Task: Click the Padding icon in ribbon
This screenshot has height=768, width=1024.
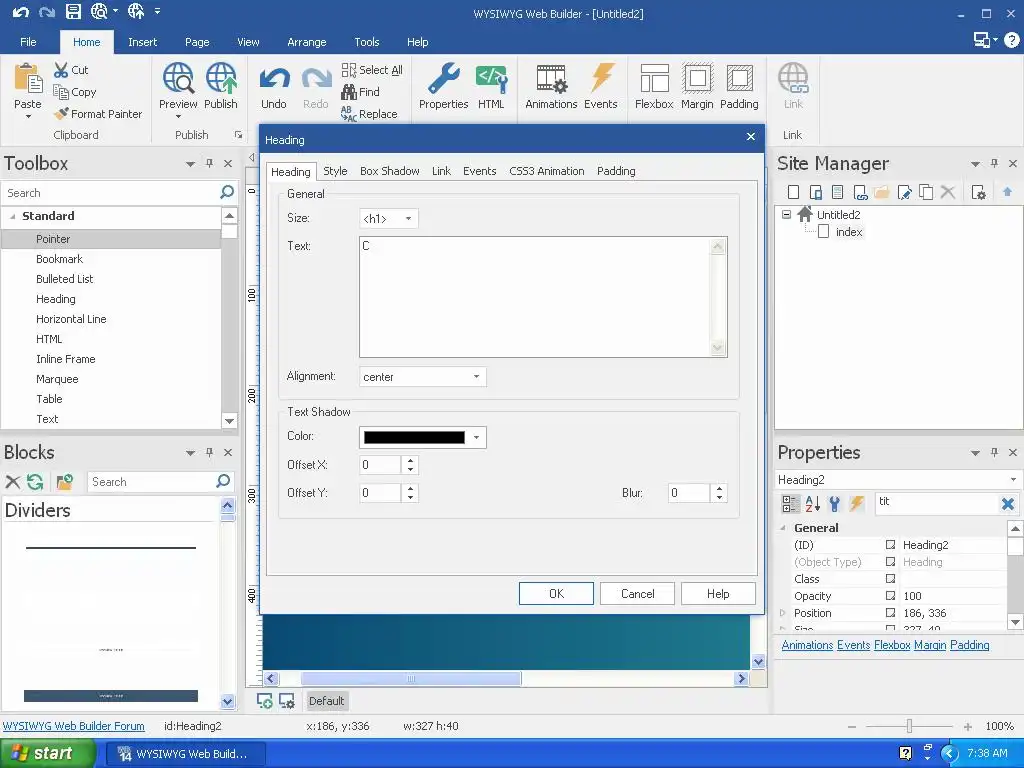Action: [x=739, y=78]
